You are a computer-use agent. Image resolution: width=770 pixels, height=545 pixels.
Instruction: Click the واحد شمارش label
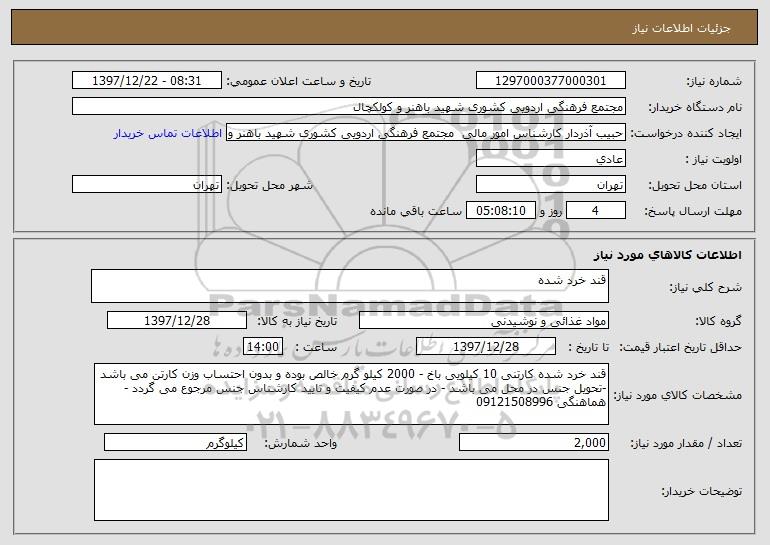301,443
